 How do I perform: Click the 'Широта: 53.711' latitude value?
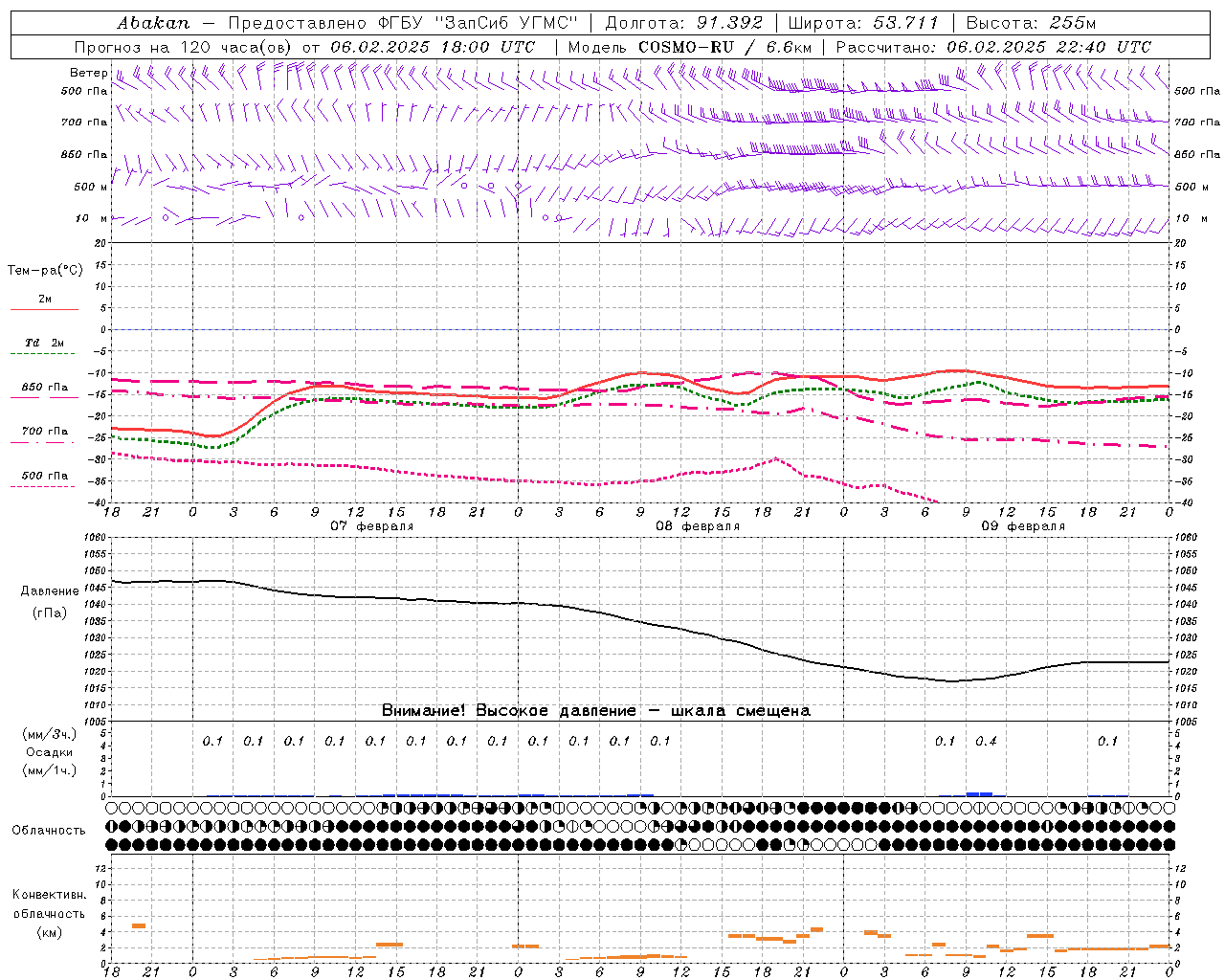863,23
